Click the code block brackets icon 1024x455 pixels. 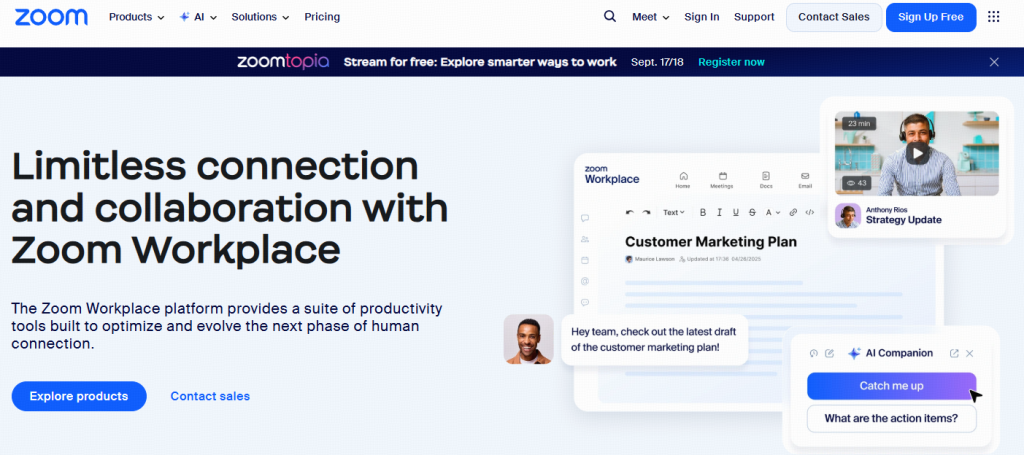coord(810,212)
